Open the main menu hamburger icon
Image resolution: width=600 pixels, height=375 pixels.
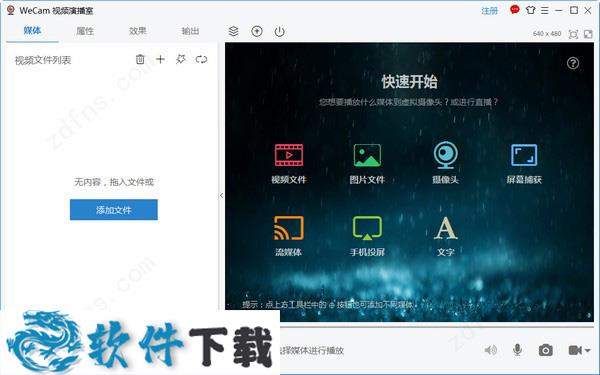click(545, 10)
